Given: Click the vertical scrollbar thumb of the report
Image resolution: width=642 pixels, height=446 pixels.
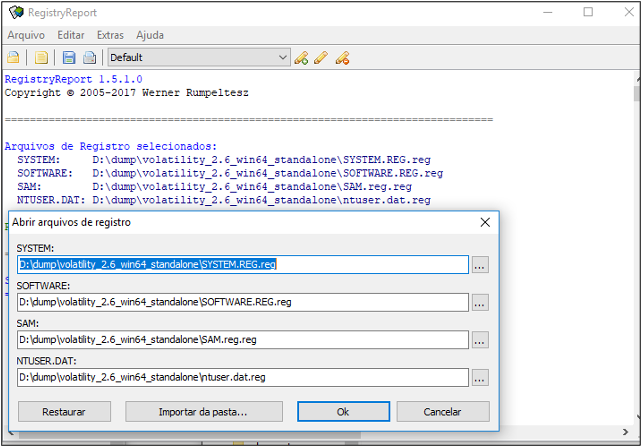Looking at the screenshot, I should point(637,93).
